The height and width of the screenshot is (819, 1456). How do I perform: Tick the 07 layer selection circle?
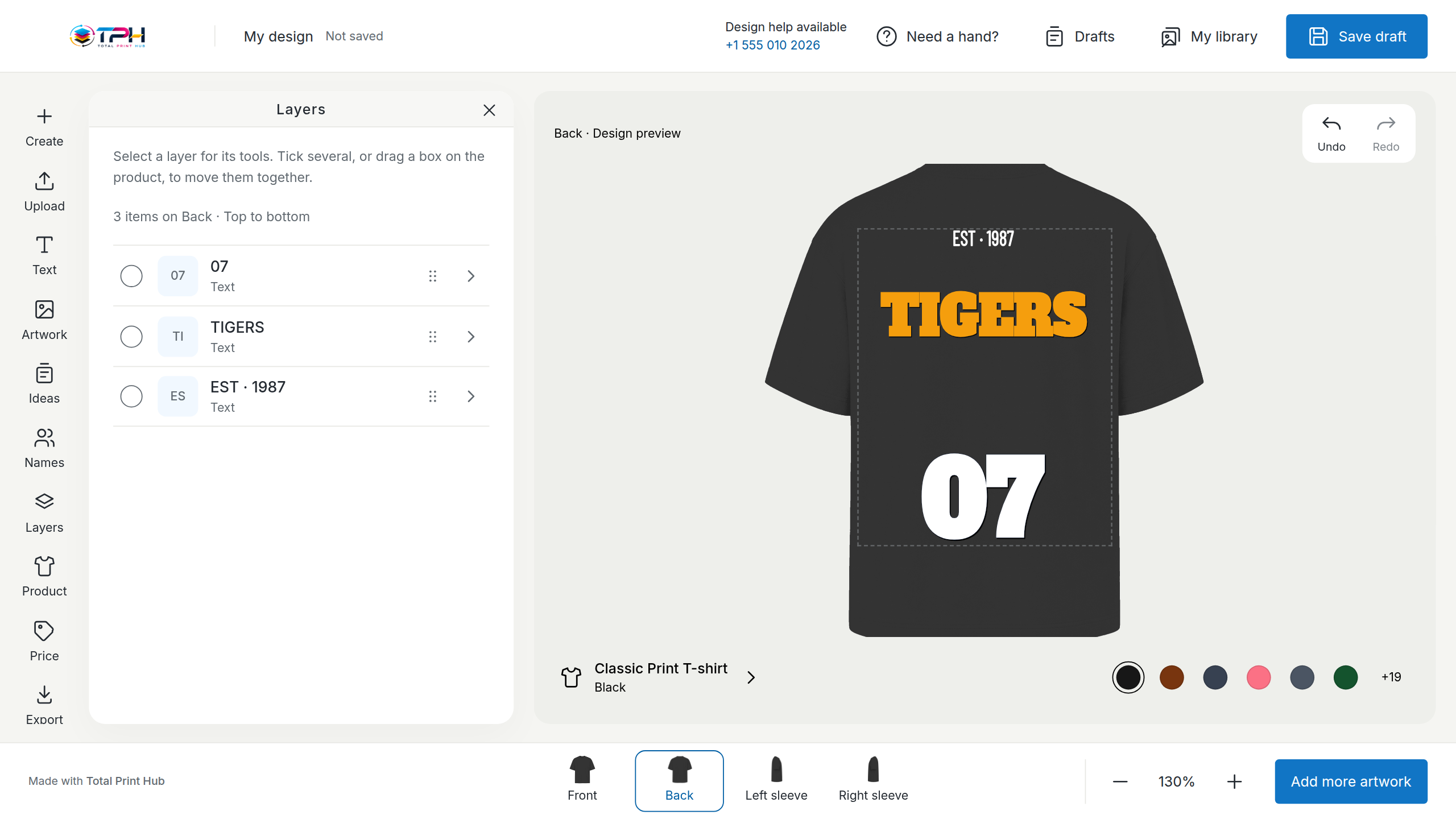tap(131, 276)
